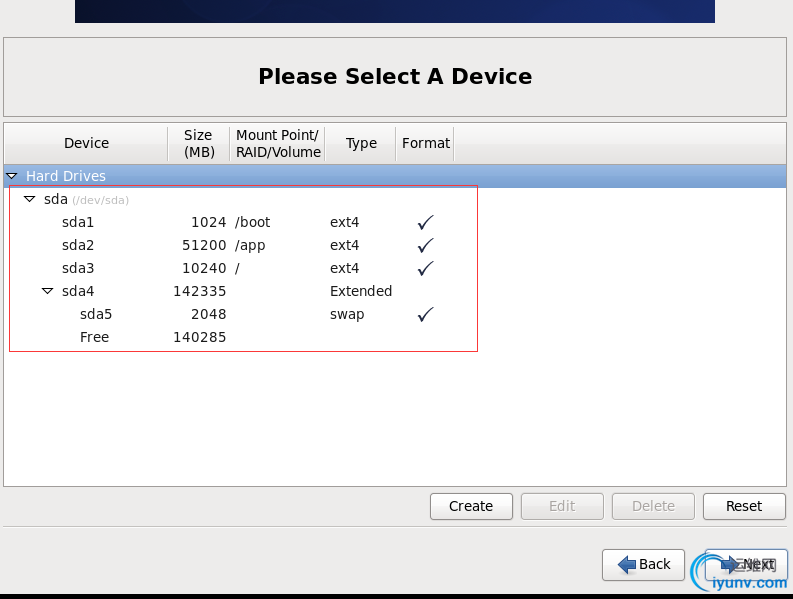
Task: Collapse the Hard Drives group
Action: [x=12, y=176]
